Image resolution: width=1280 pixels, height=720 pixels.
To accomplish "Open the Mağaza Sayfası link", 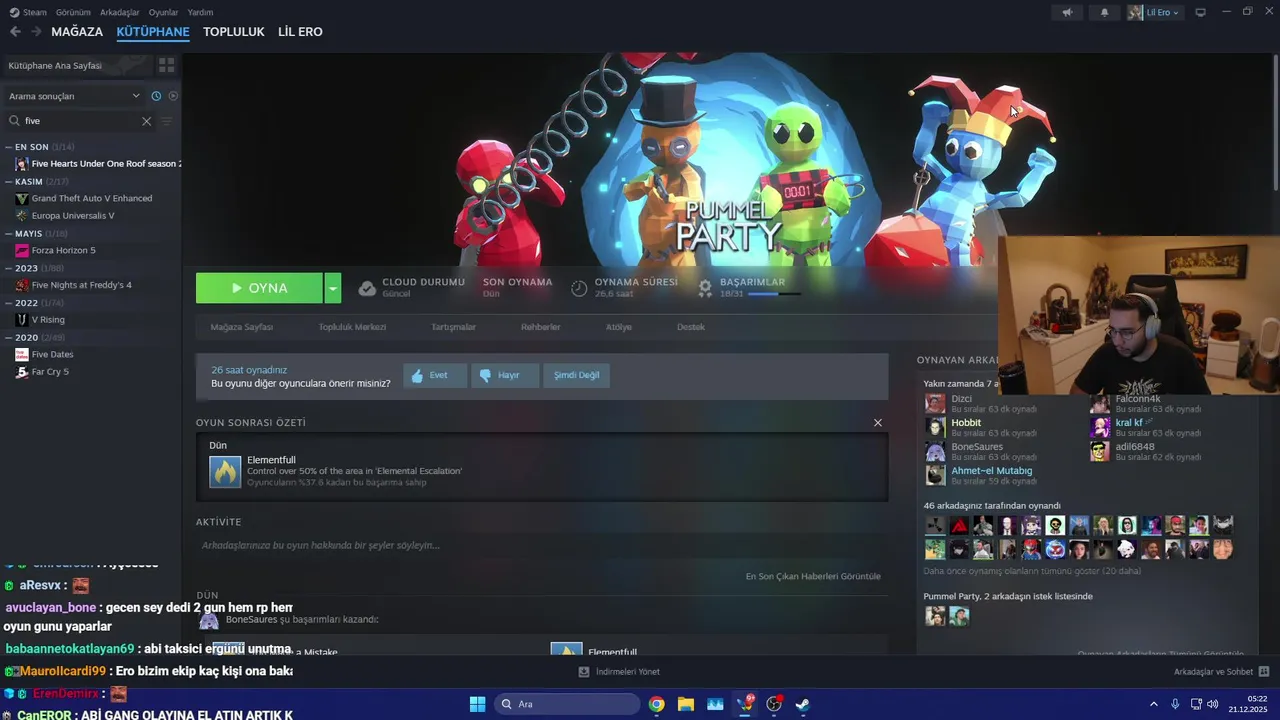I will [x=242, y=327].
